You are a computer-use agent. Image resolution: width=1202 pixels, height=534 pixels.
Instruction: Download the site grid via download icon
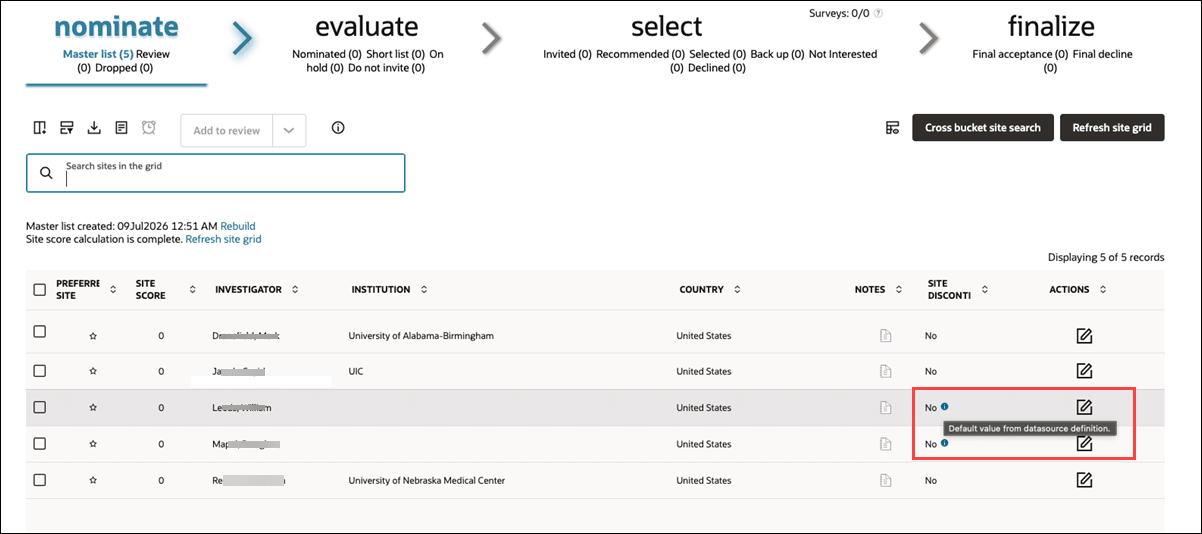94,128
